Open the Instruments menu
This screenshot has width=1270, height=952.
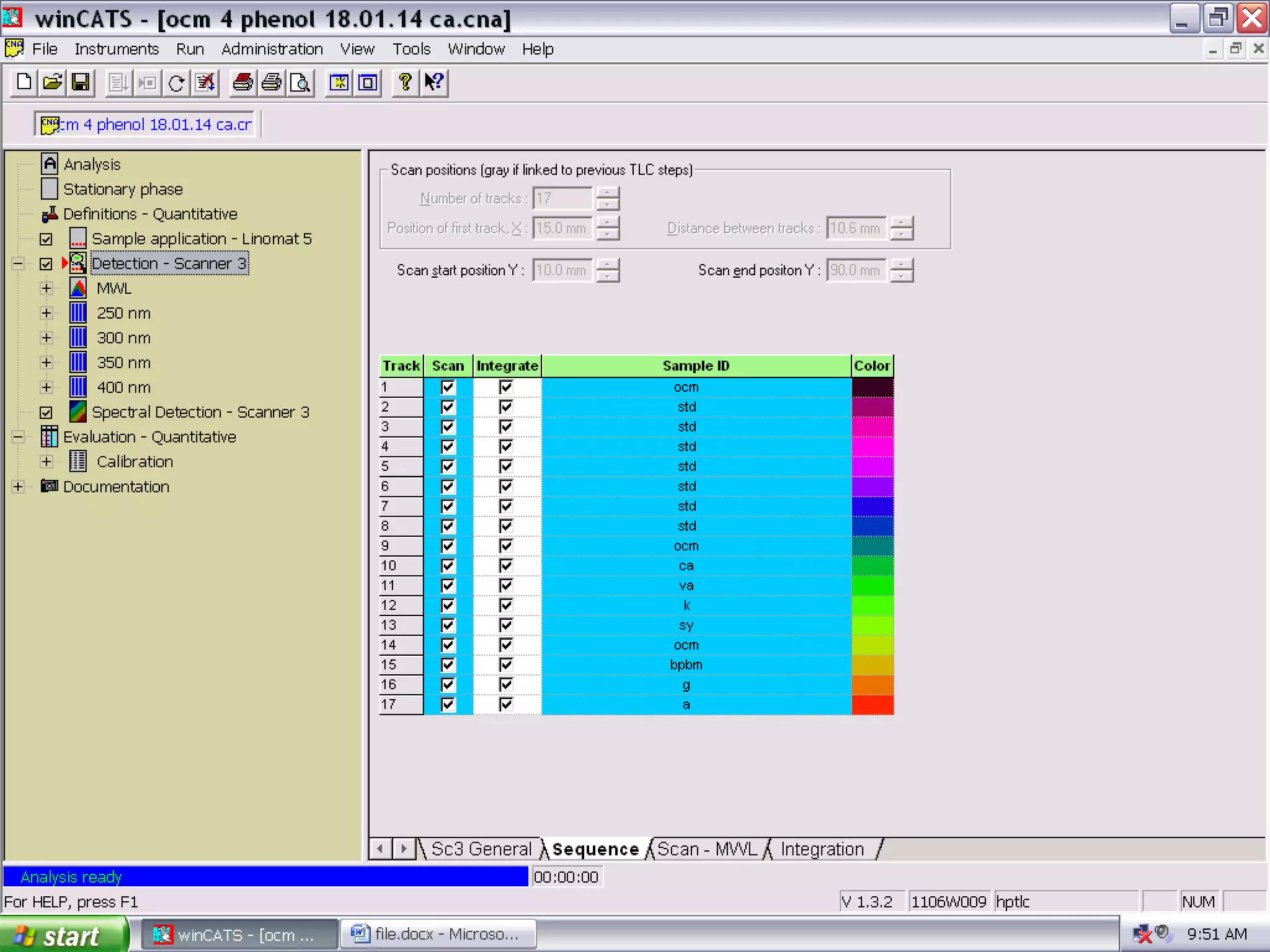117,49
